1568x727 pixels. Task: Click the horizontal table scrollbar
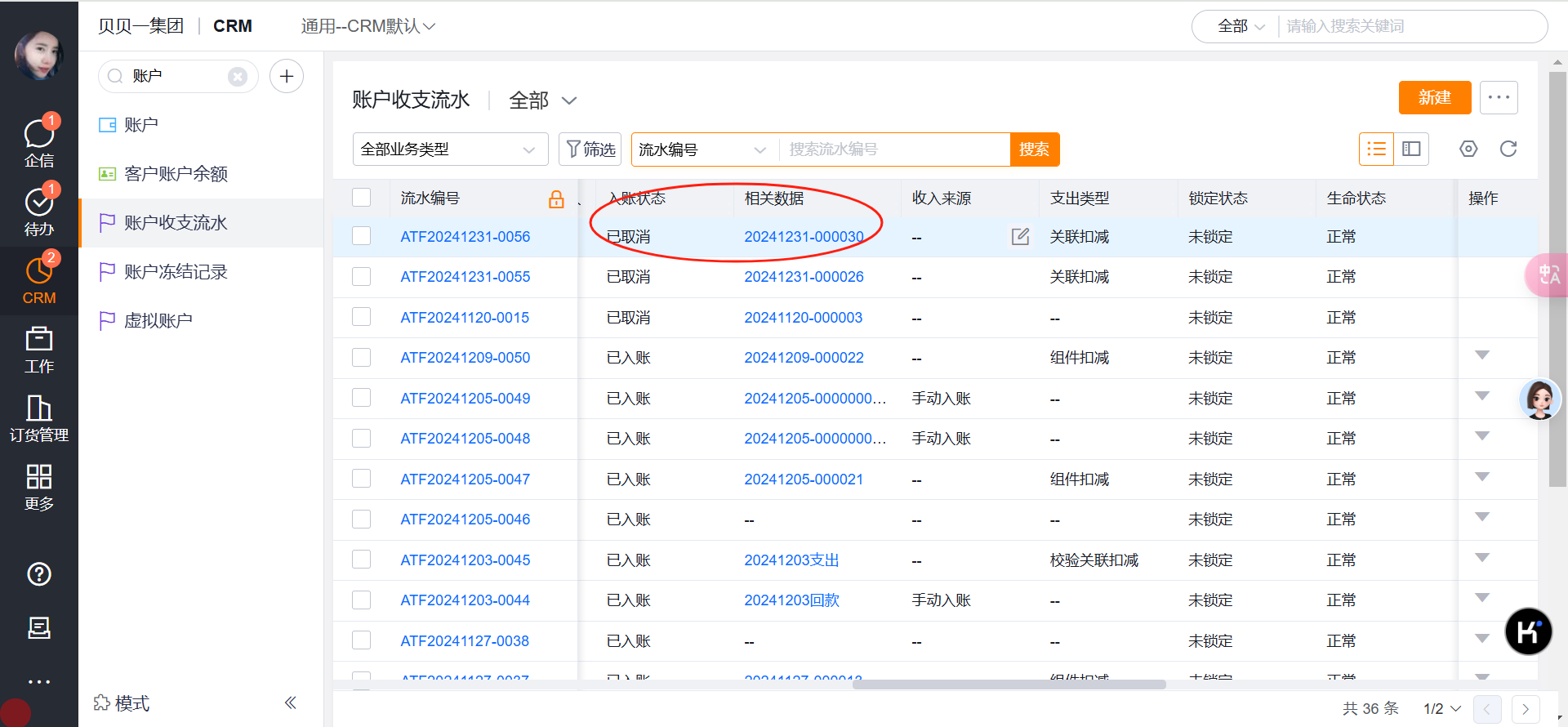[x=1009, y=685]
